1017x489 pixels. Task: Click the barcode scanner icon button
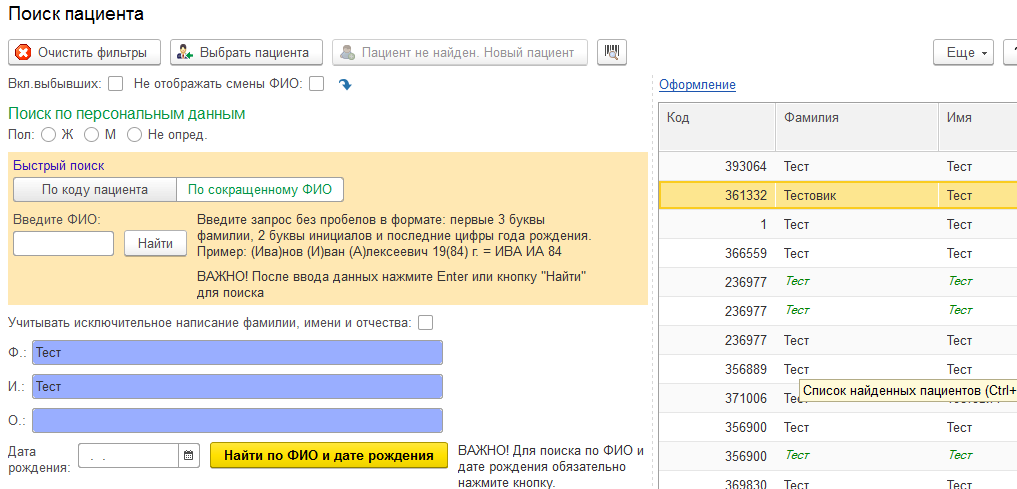coord(612,52)
